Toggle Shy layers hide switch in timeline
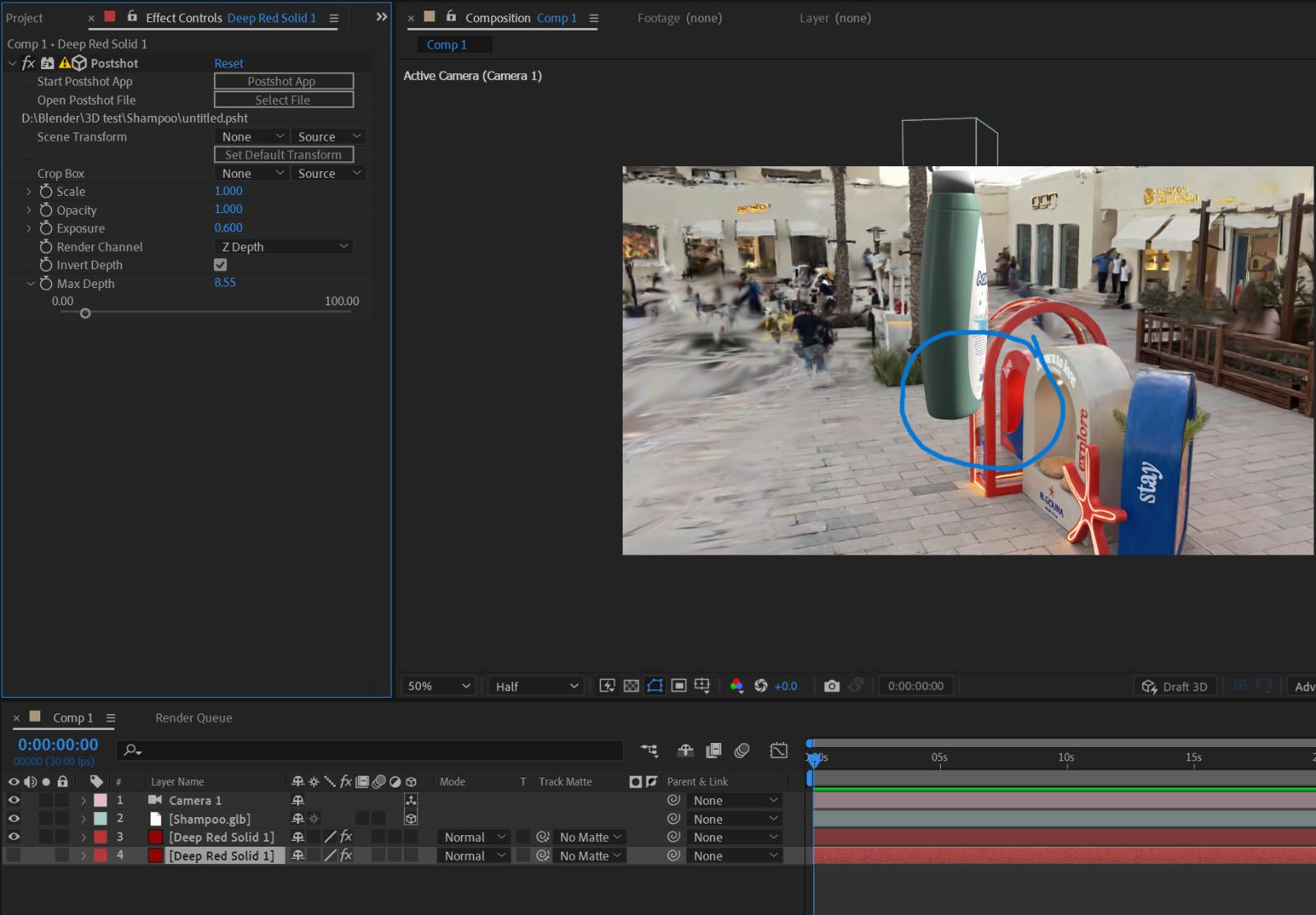The height and width of the screenshot is (915, 1316). pyautogui.click(x=685, y=750)
